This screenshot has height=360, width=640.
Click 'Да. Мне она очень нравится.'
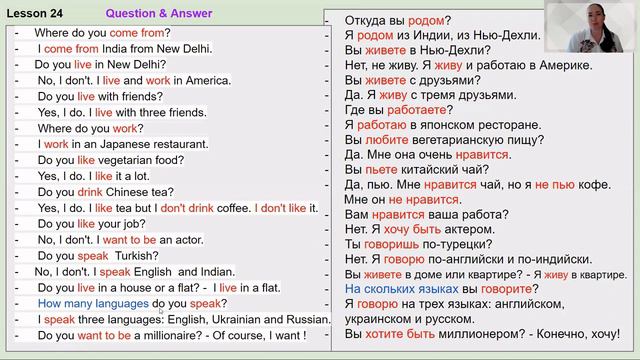[x=428, y=155]
